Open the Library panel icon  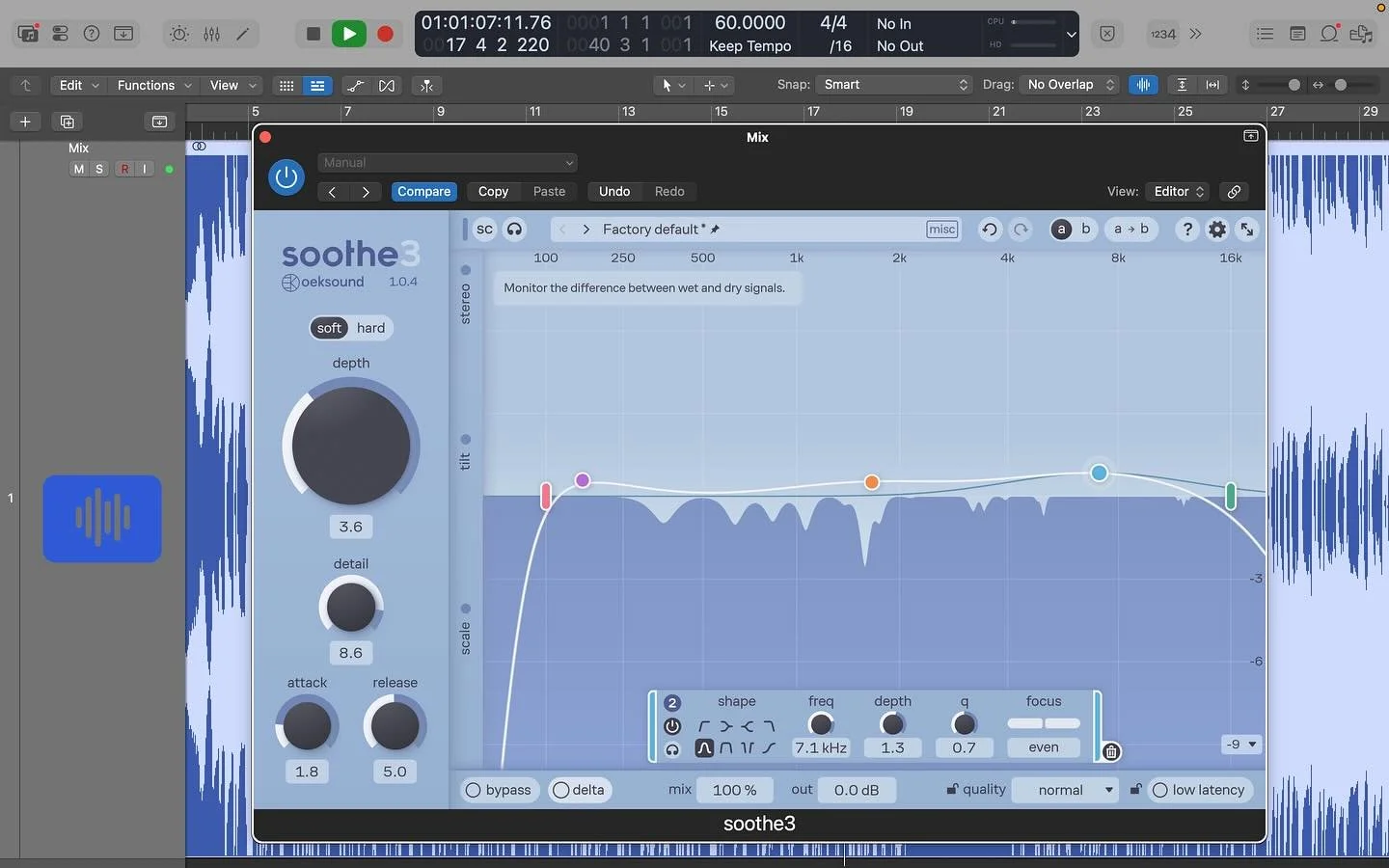[28, 34]
